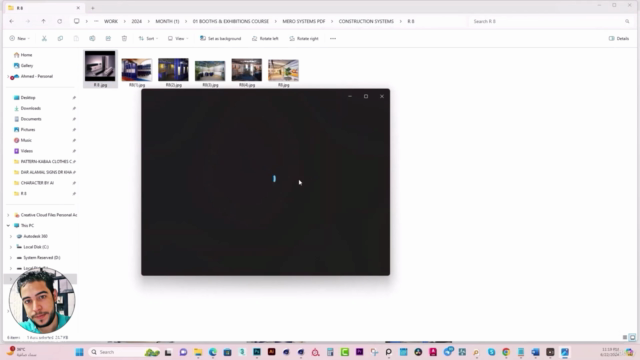
Task: Expand the This PC tree node
Action: tap(8, 225)
